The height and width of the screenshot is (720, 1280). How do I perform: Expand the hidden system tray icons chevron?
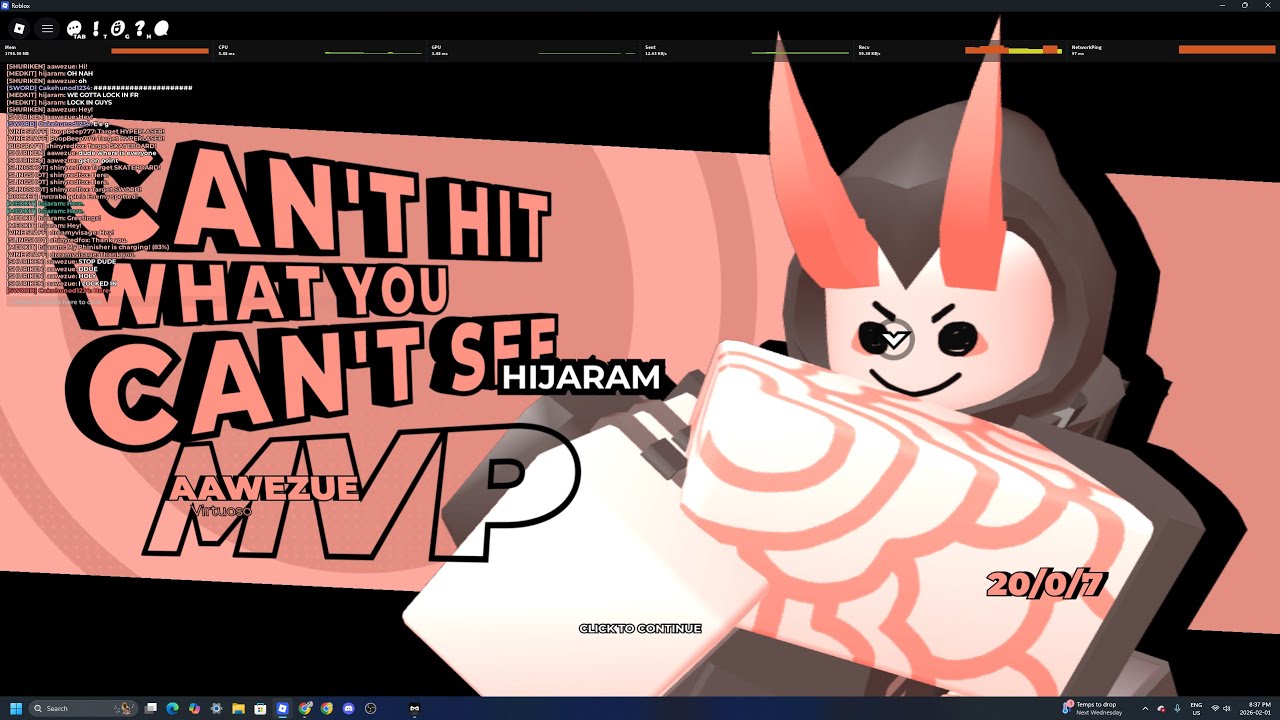click(1145, 708)
